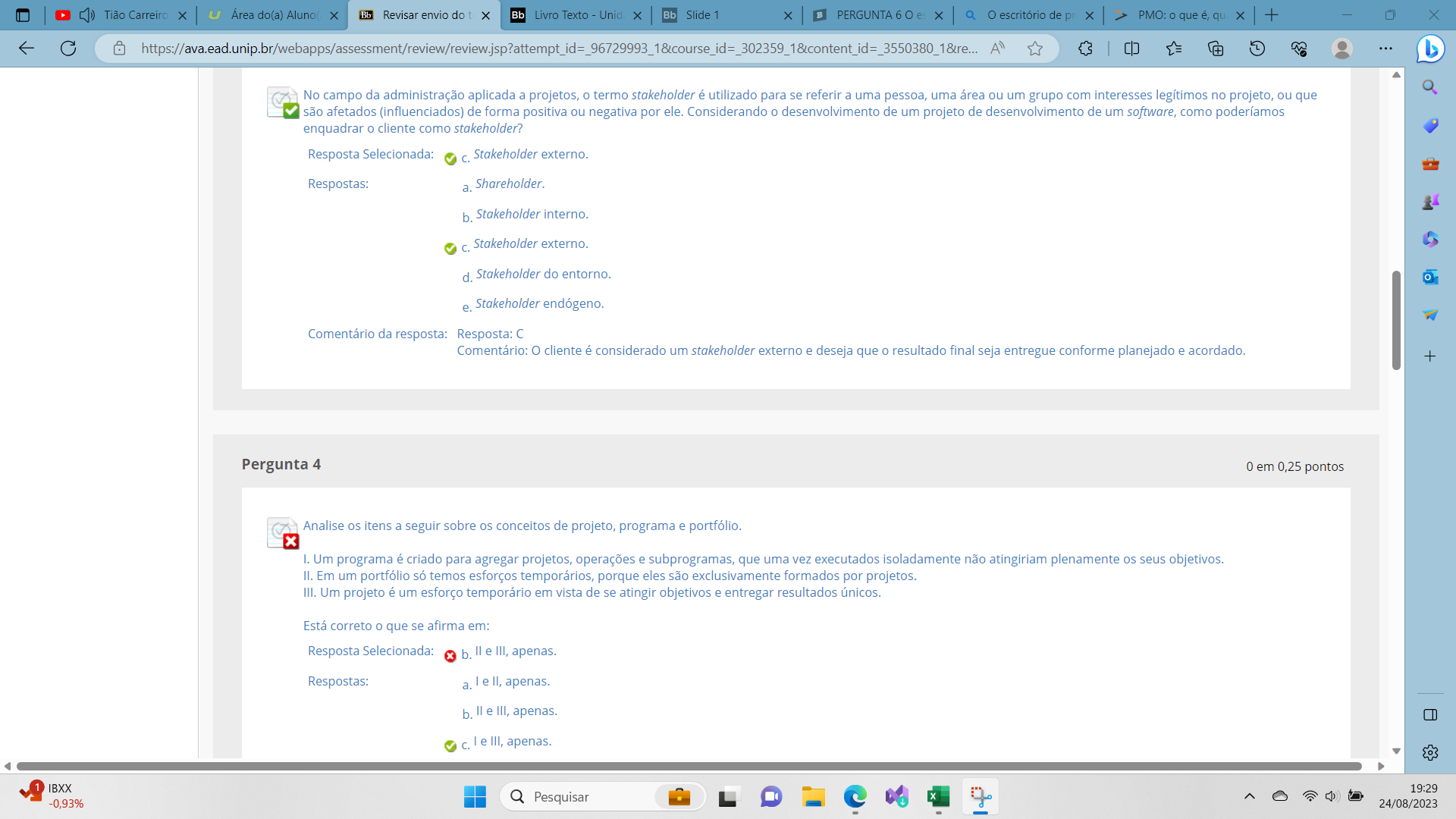Bookmark page with address bar star
1456x819 pixels.
pyautogui.click(x=1035, y=49)
